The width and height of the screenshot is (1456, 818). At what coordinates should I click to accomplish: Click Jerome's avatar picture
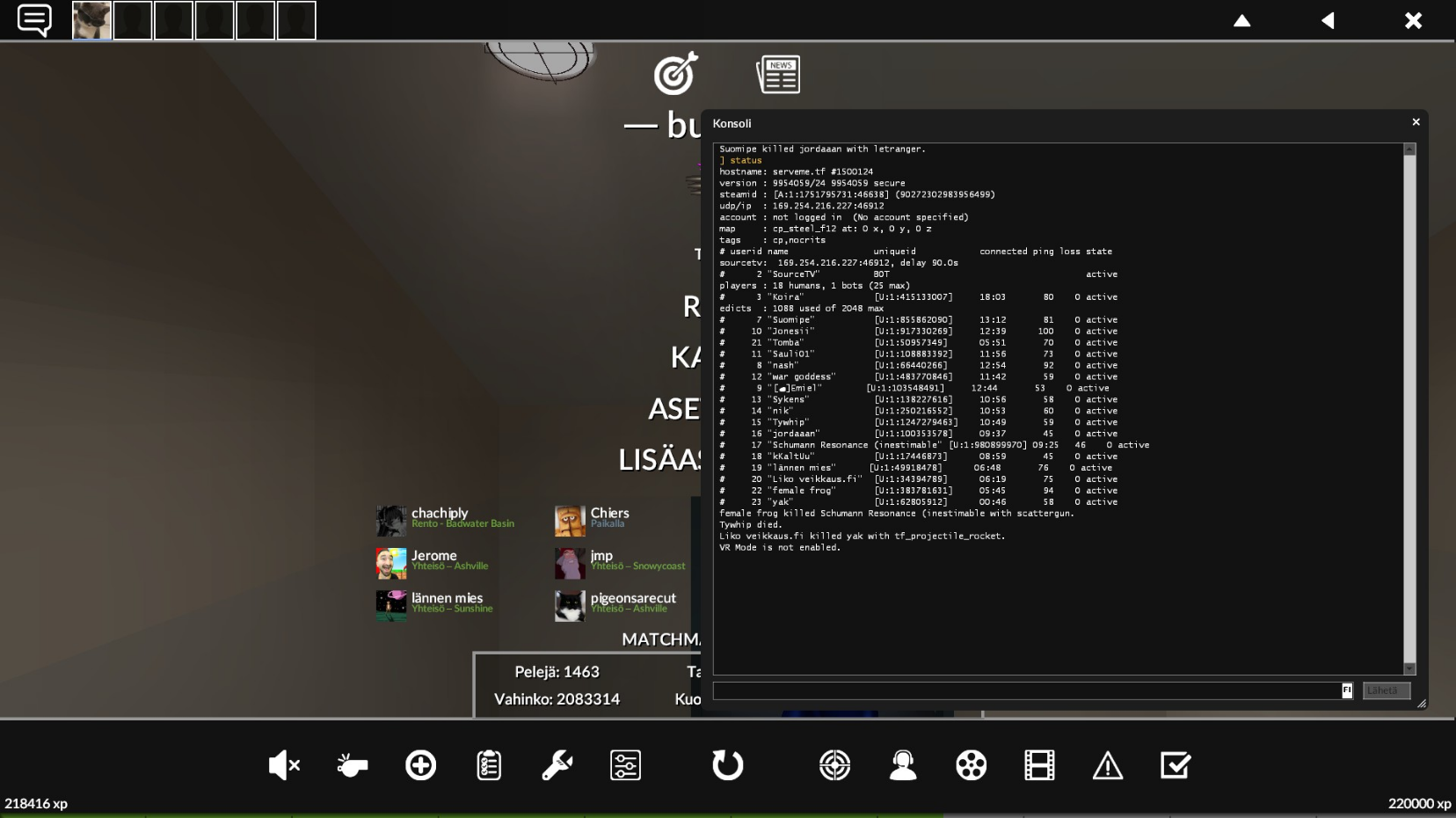coord(391,563)
